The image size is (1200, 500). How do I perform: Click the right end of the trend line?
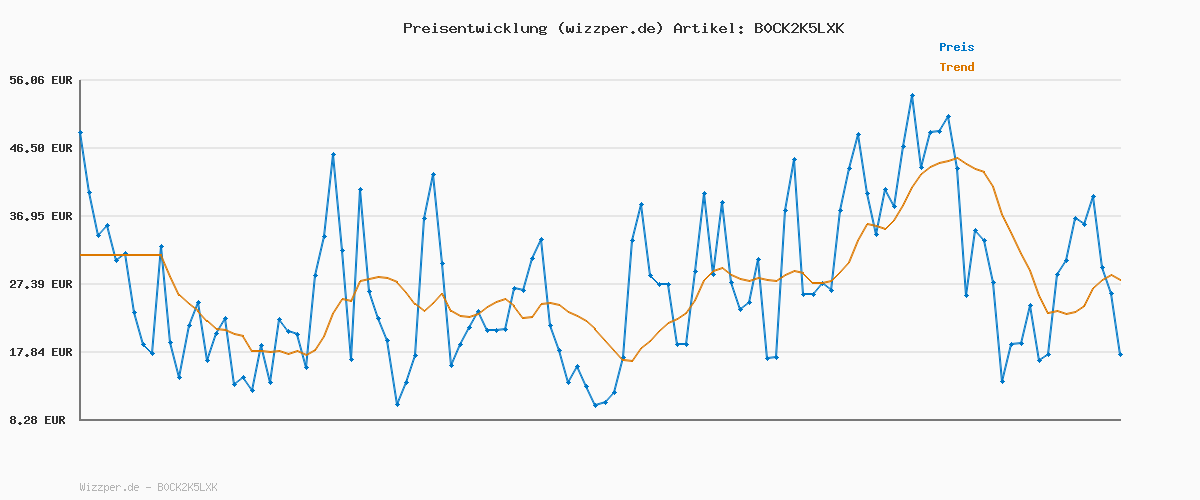click(1120, 280)
